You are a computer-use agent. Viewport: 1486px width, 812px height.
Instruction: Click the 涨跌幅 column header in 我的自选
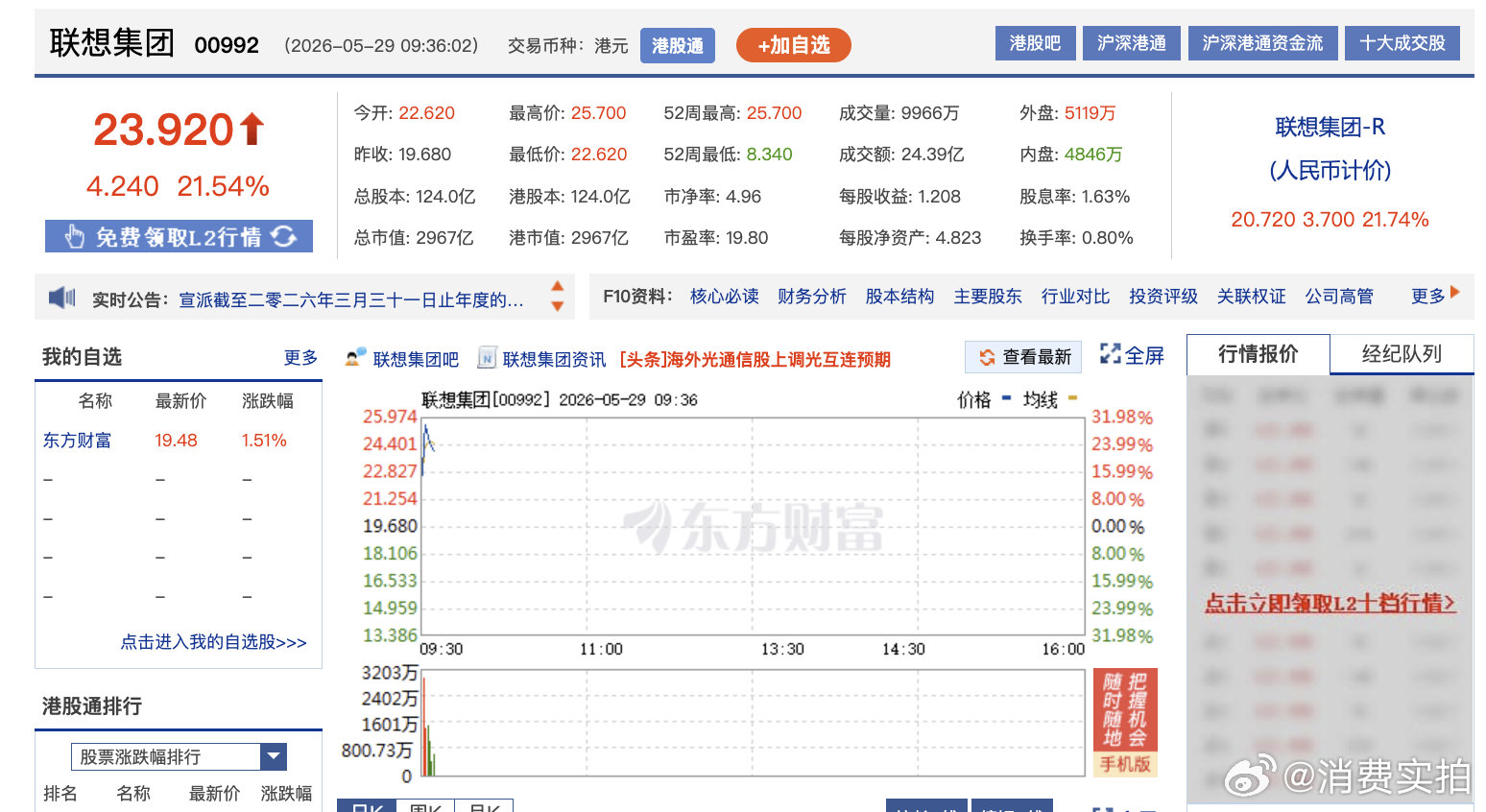[268, 401]
